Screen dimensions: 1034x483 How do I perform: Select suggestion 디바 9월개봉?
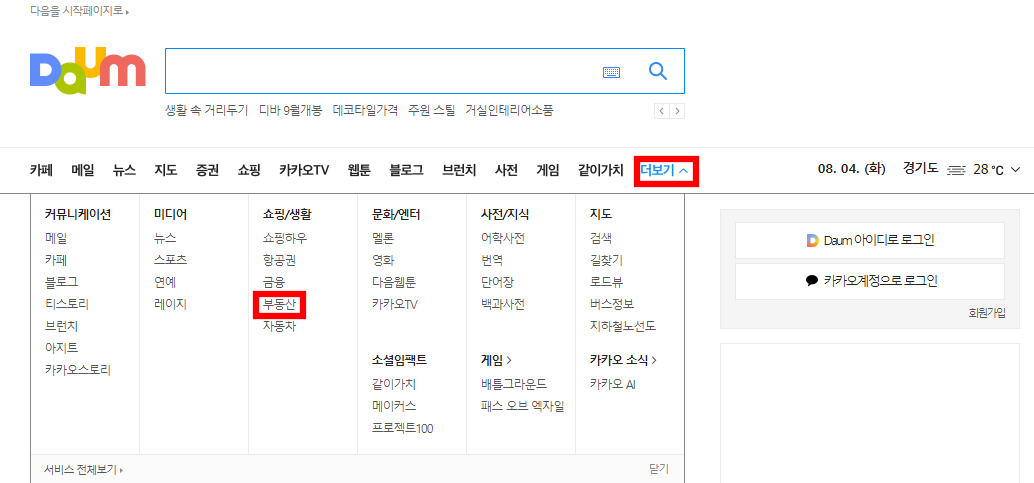pos(291,111)
